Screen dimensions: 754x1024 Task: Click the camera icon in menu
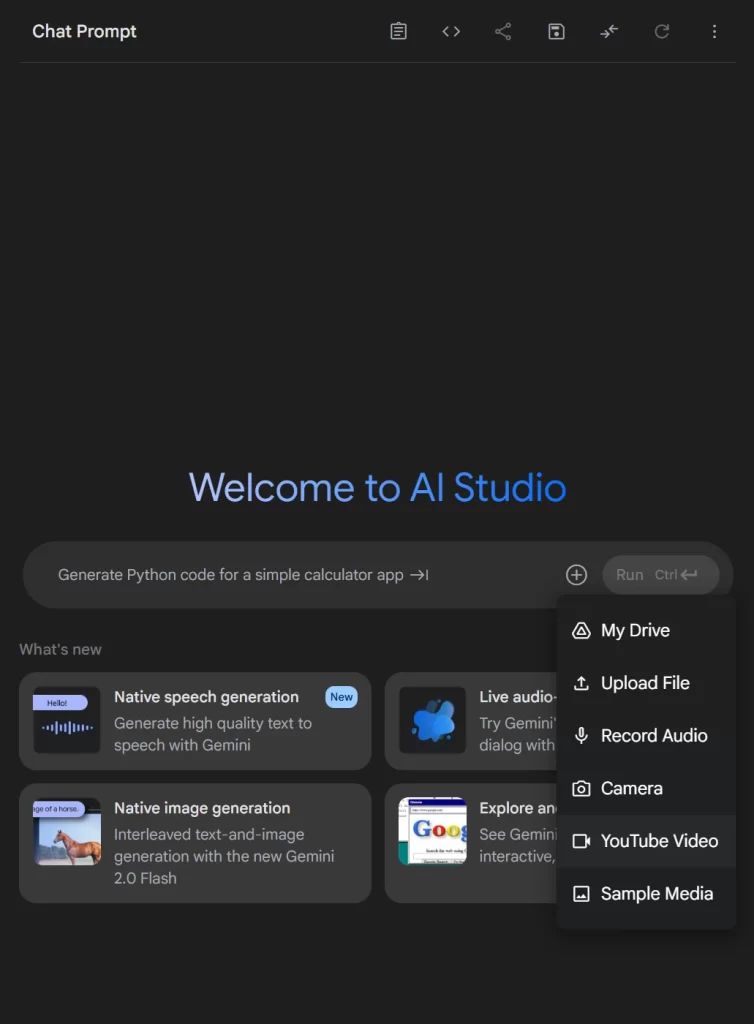581,788
